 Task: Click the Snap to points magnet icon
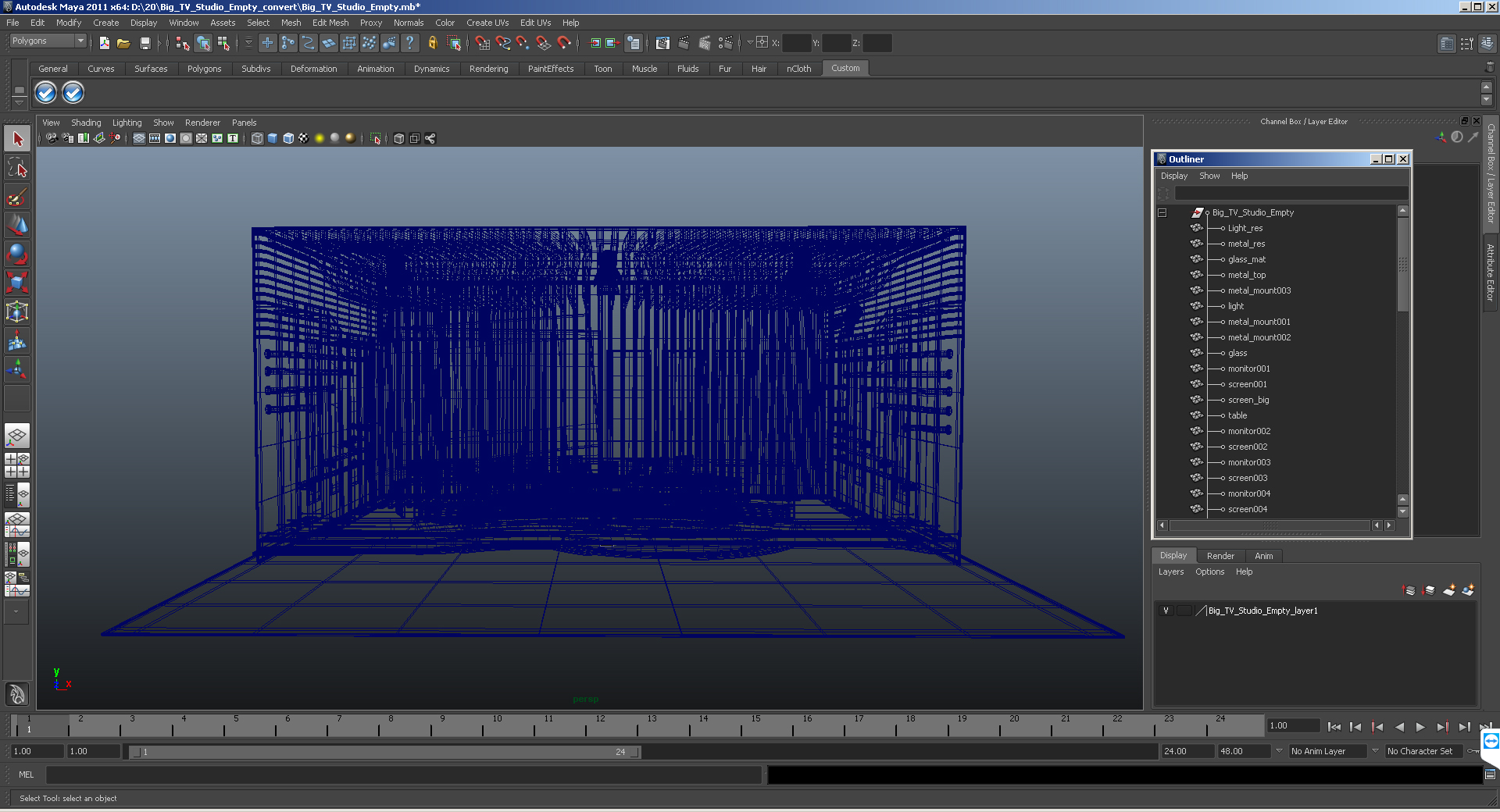point(523,43)
